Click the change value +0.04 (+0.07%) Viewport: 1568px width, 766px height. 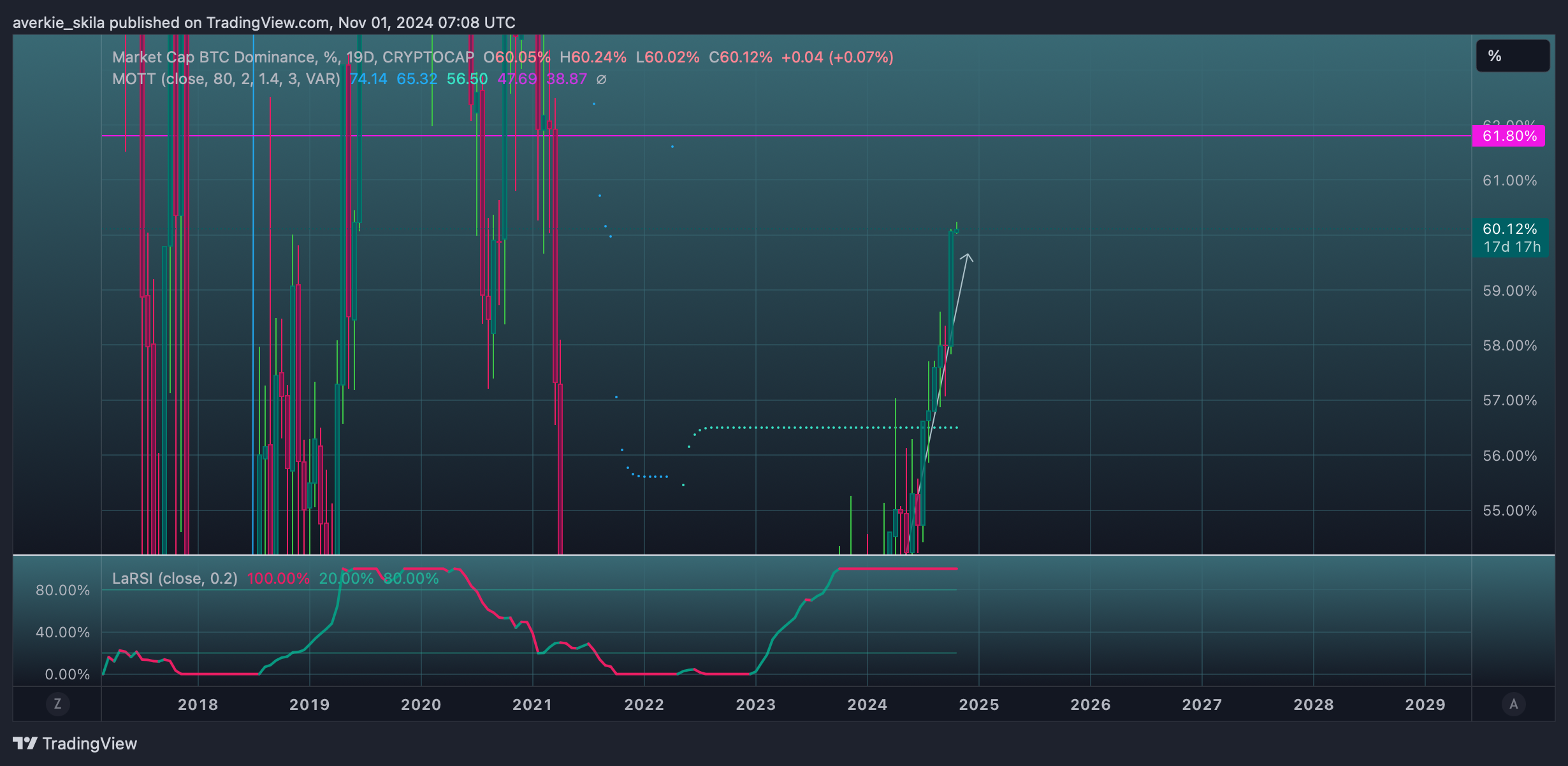(838, 57)
